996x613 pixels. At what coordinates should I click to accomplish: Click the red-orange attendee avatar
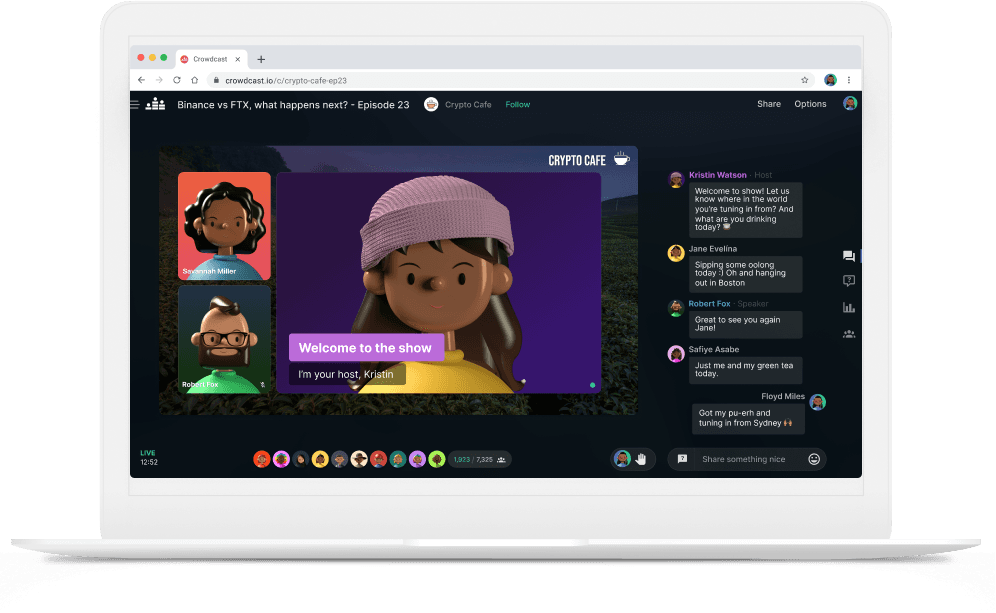pos(262,459)
